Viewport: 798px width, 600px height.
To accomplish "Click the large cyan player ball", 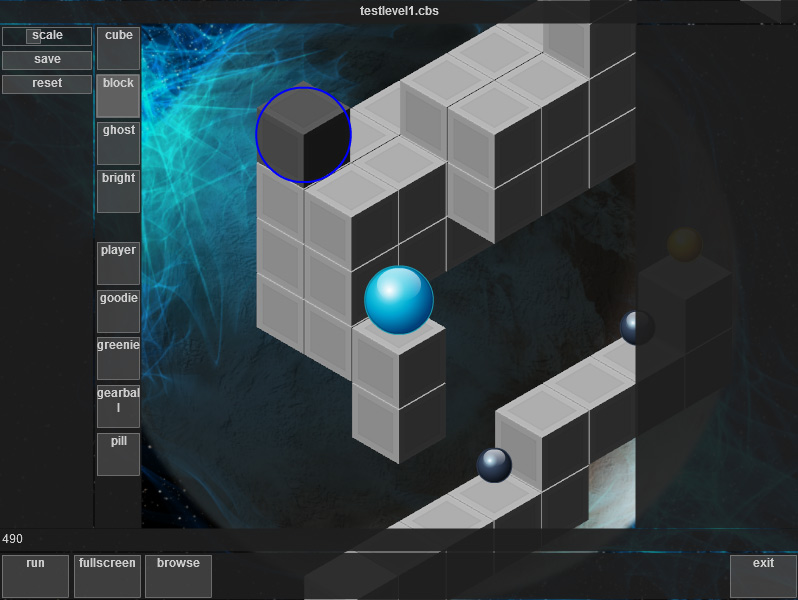I will pos(398,300).
